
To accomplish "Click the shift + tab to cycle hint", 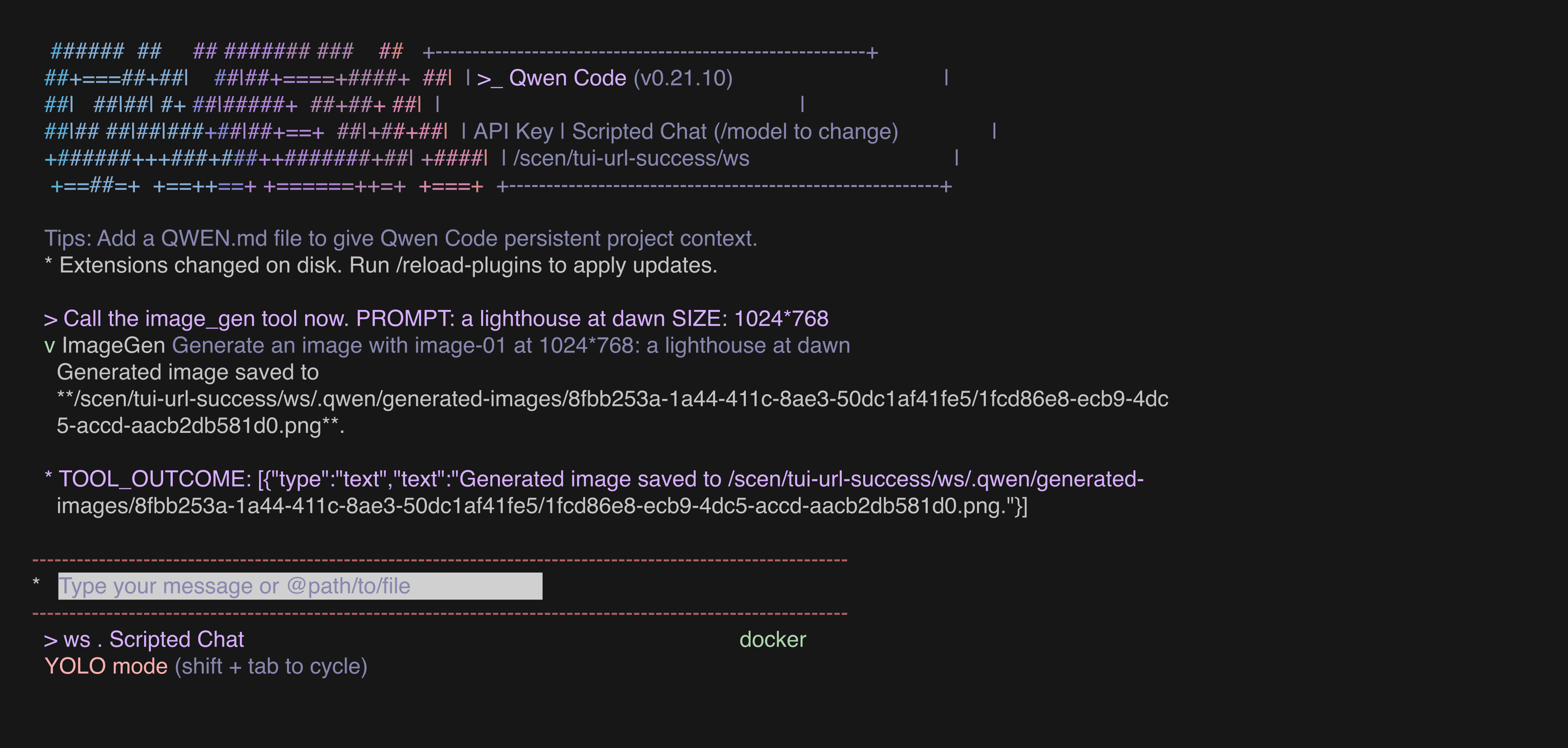I will tap(271, 666).
